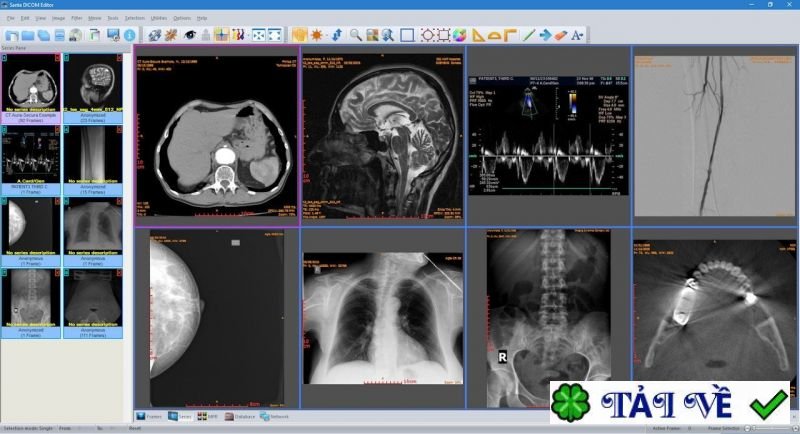
Task: Click the Tải Về download banner
Action: tap(670, 402)
